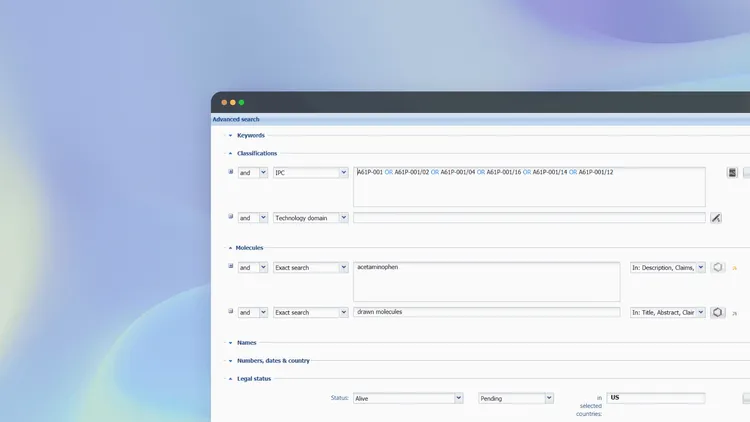Click the small icon beside Technology domain row

point(231,216)
